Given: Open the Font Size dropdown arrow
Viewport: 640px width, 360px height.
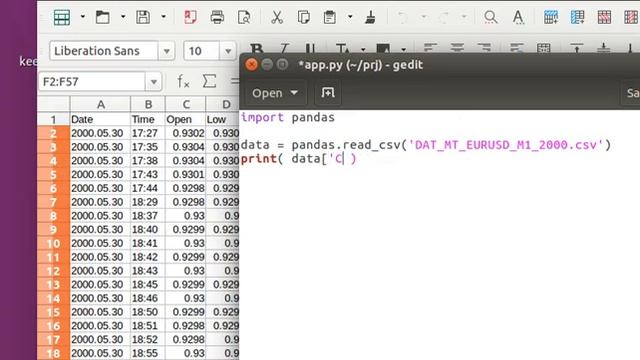Looking at the screenshot, I should click(x=228, y=51).
